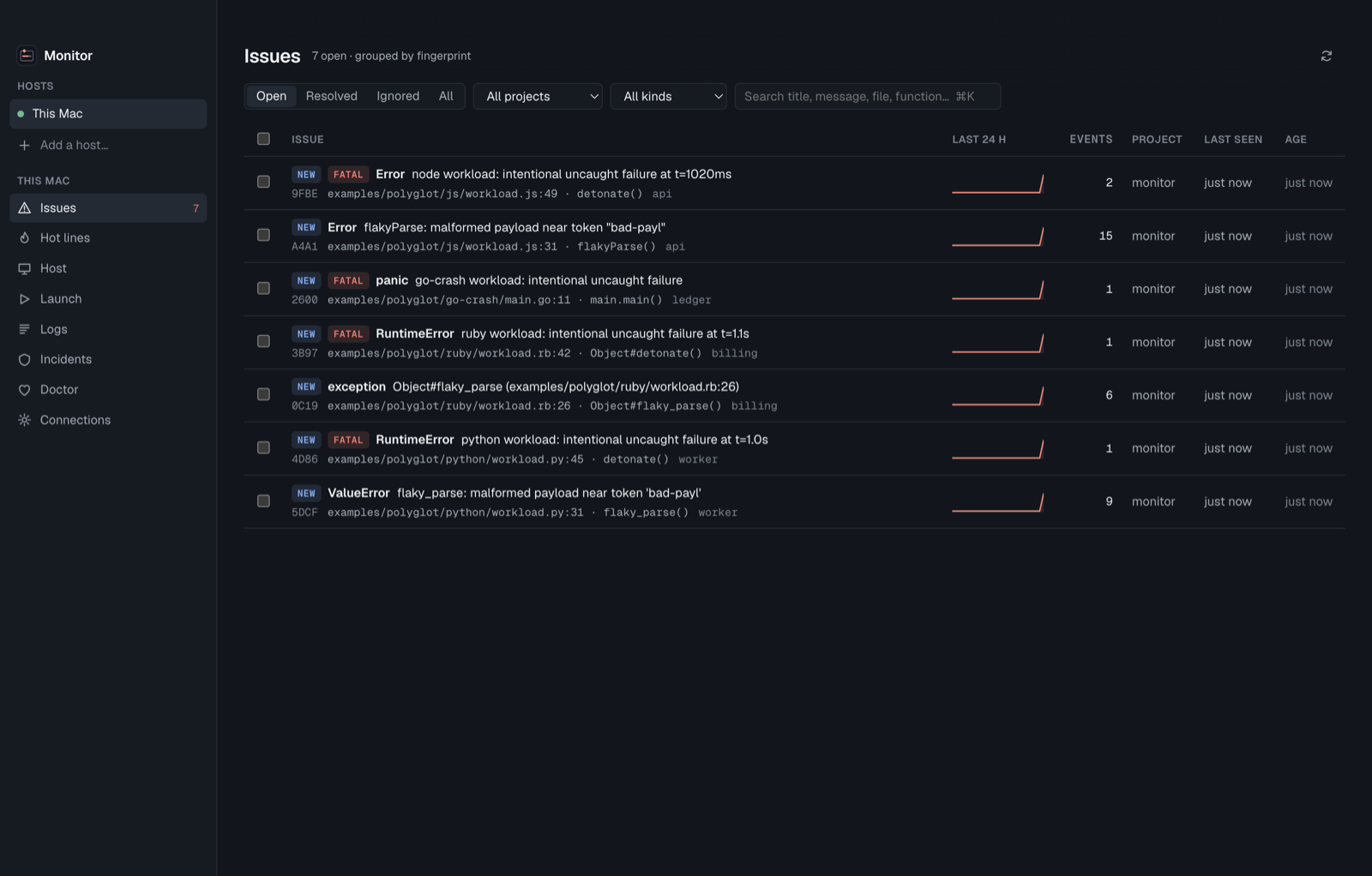The height and width of the screenshot is (876, 1372).
Task: Click the Launch play icon
Action: coord(25,299)
